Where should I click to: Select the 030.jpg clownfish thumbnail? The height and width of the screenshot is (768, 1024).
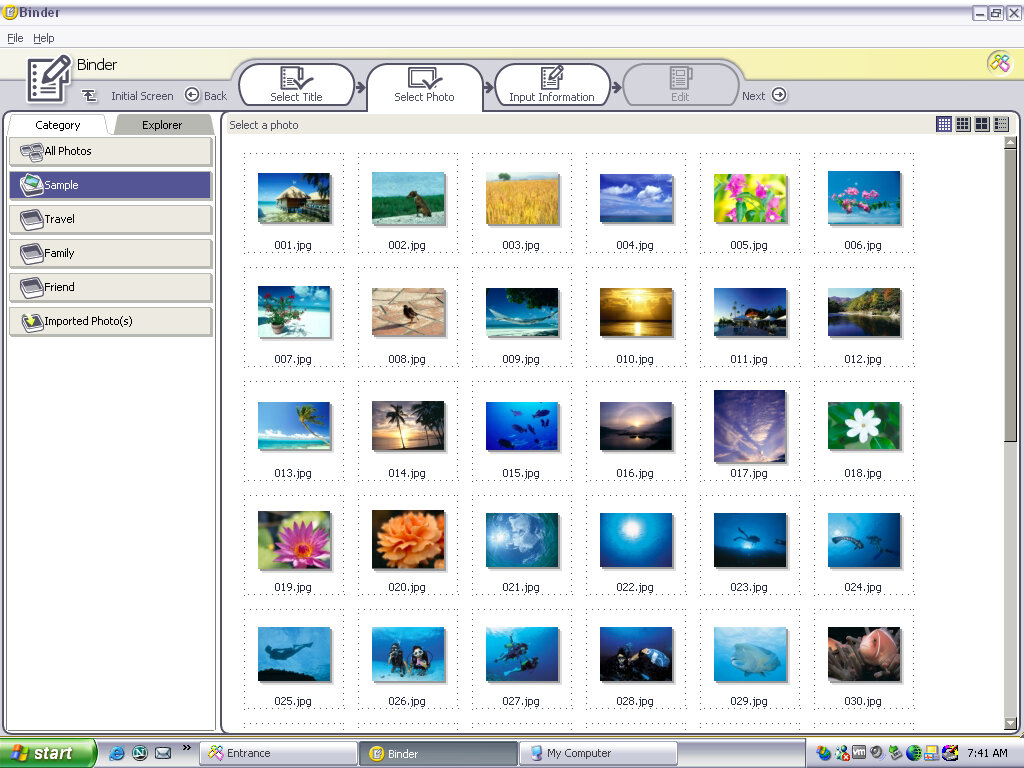(863, 654)
